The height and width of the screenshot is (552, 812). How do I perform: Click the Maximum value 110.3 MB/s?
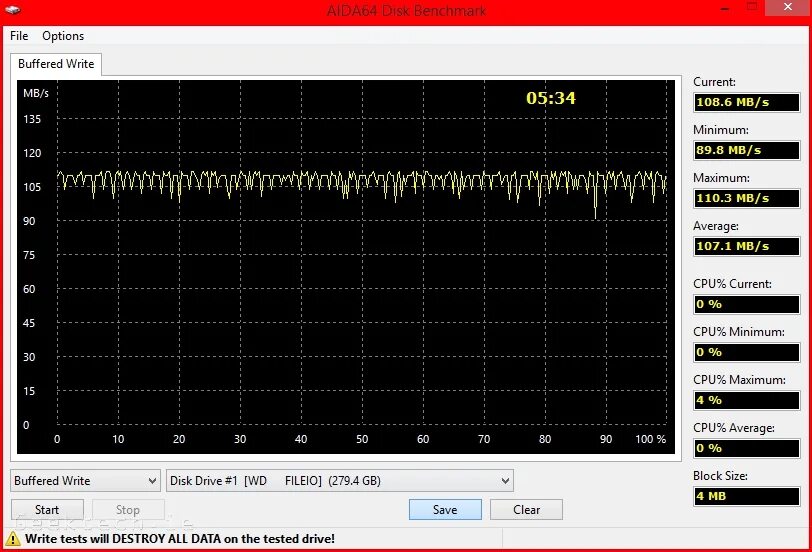(x=746, y=198)
